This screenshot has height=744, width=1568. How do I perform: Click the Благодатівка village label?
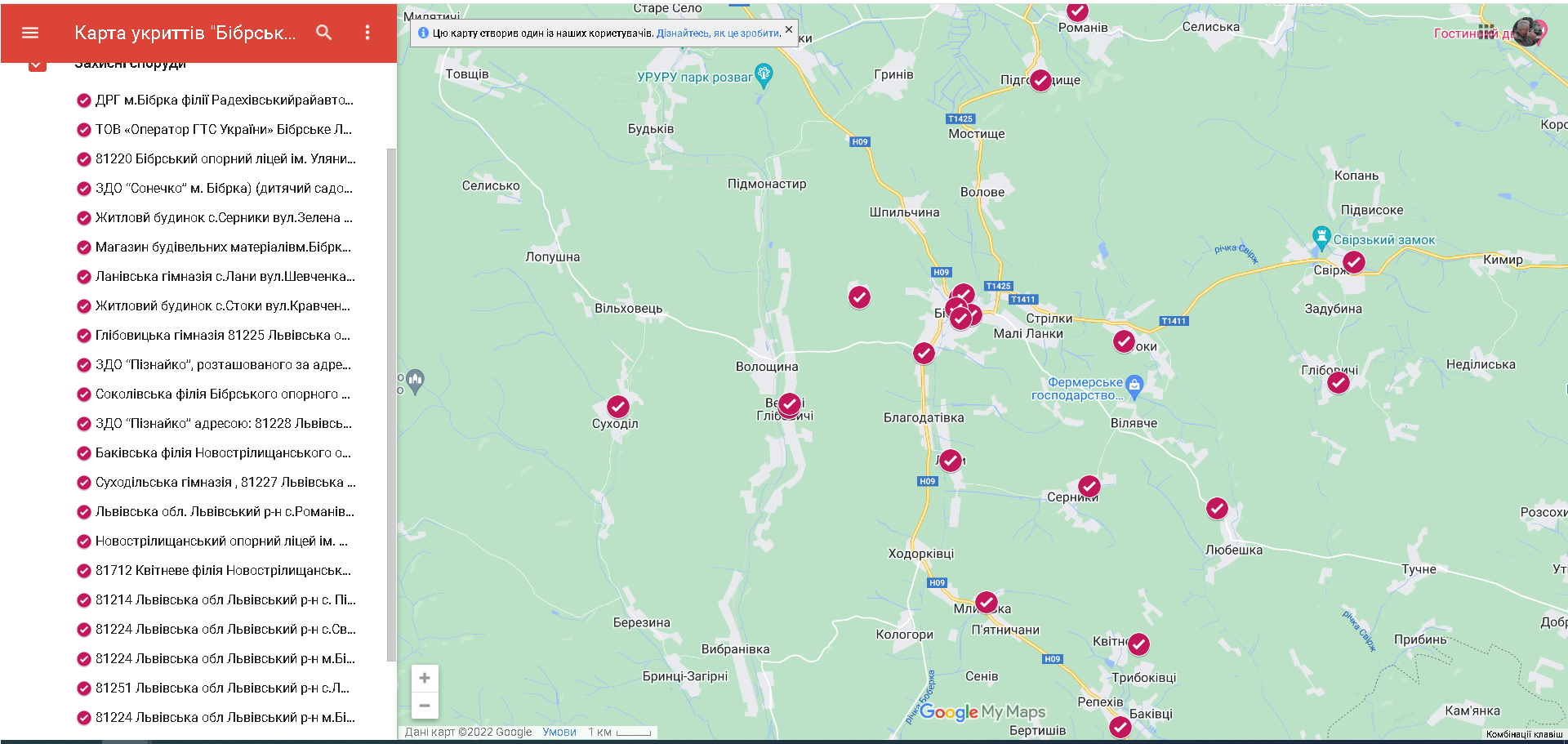pyautogui.click(x=924, y=418)
